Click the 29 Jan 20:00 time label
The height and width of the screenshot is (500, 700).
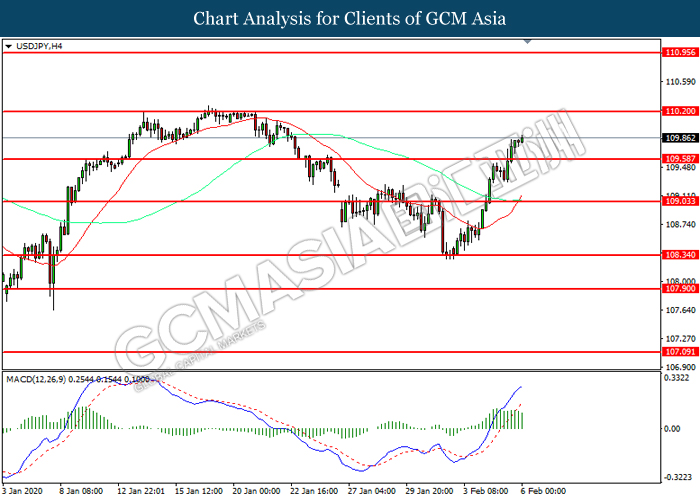429,491
